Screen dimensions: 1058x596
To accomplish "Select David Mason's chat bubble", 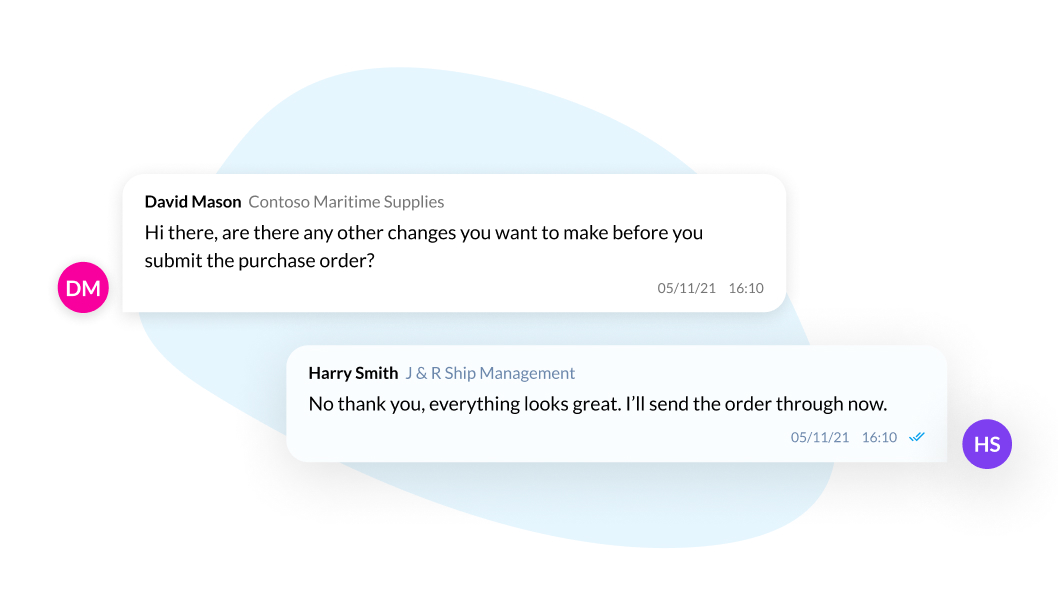I will 454,243.
